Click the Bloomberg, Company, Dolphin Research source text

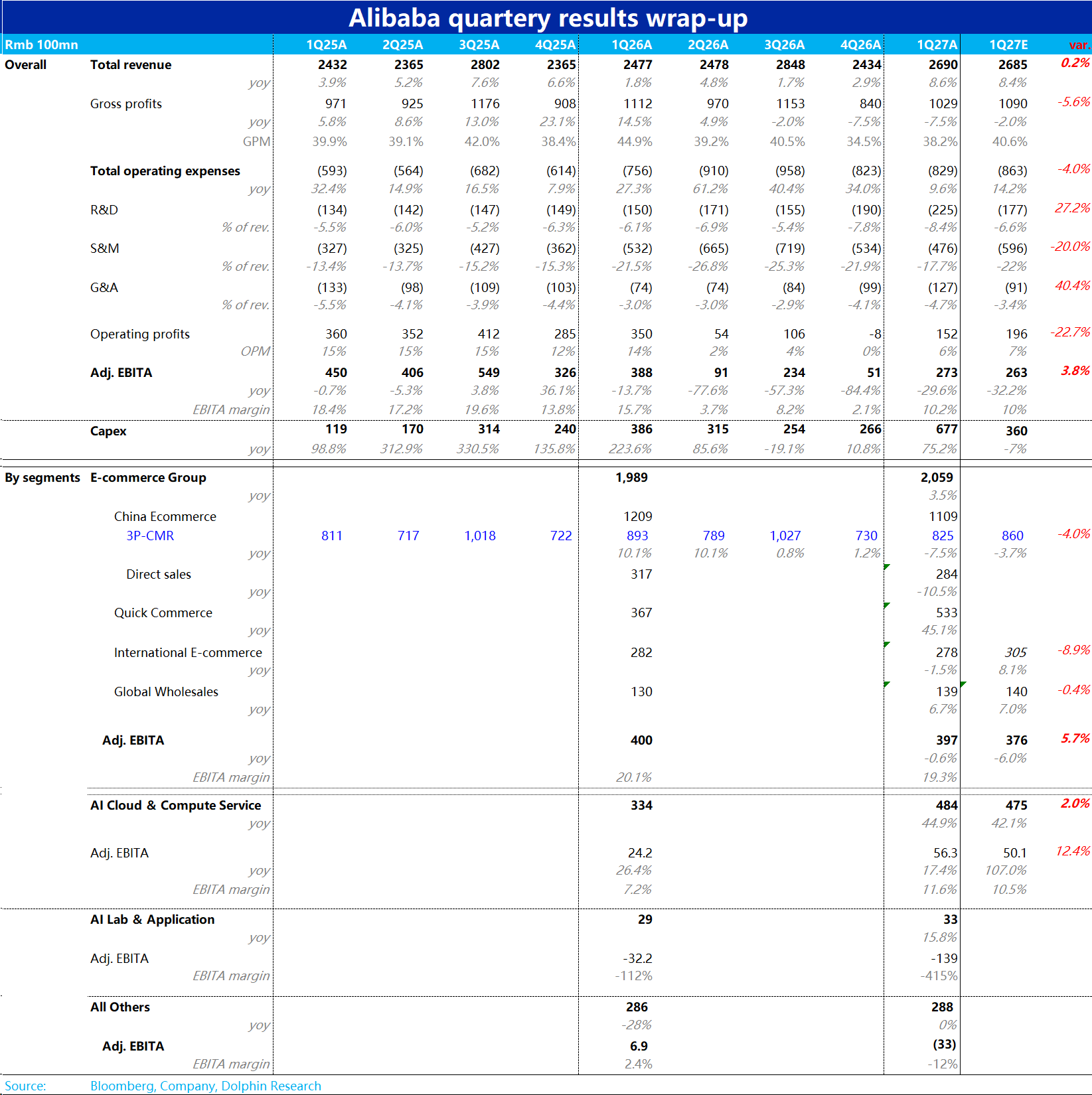(x=206, y=1086)
